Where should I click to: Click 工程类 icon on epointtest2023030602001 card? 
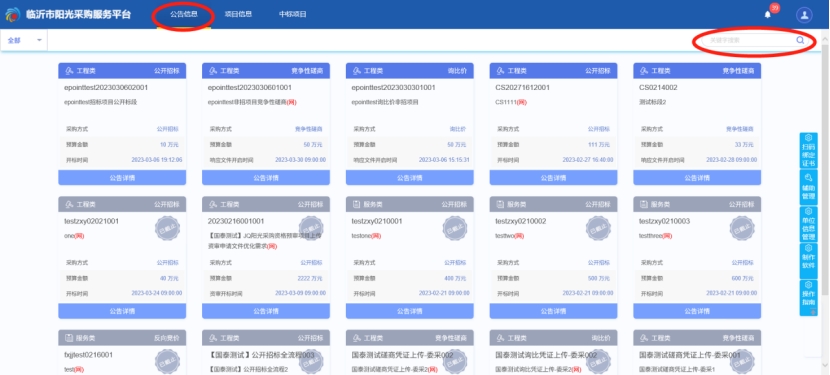coord(69,71)
